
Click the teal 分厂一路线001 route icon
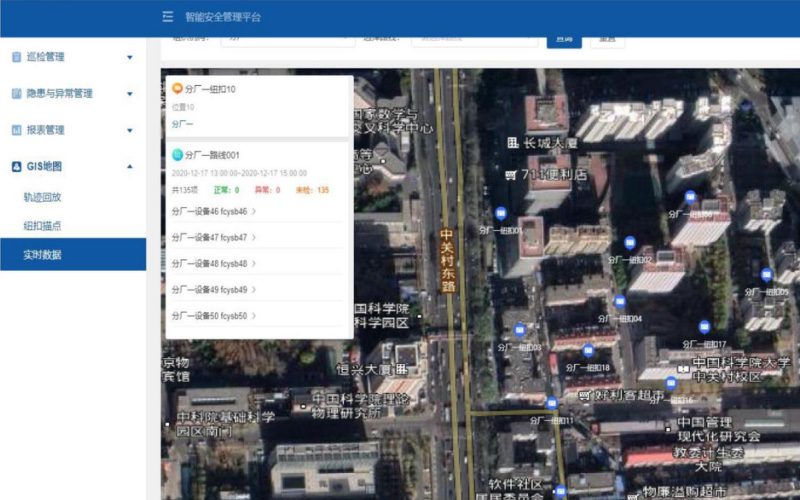point(177,155)
